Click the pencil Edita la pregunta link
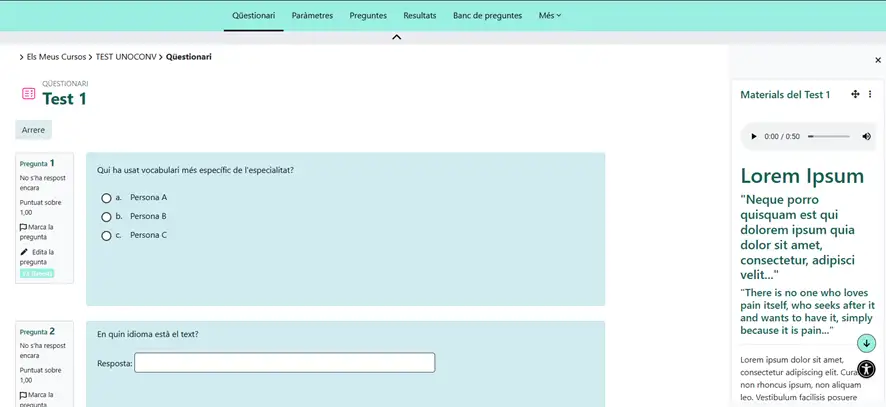 36,257
